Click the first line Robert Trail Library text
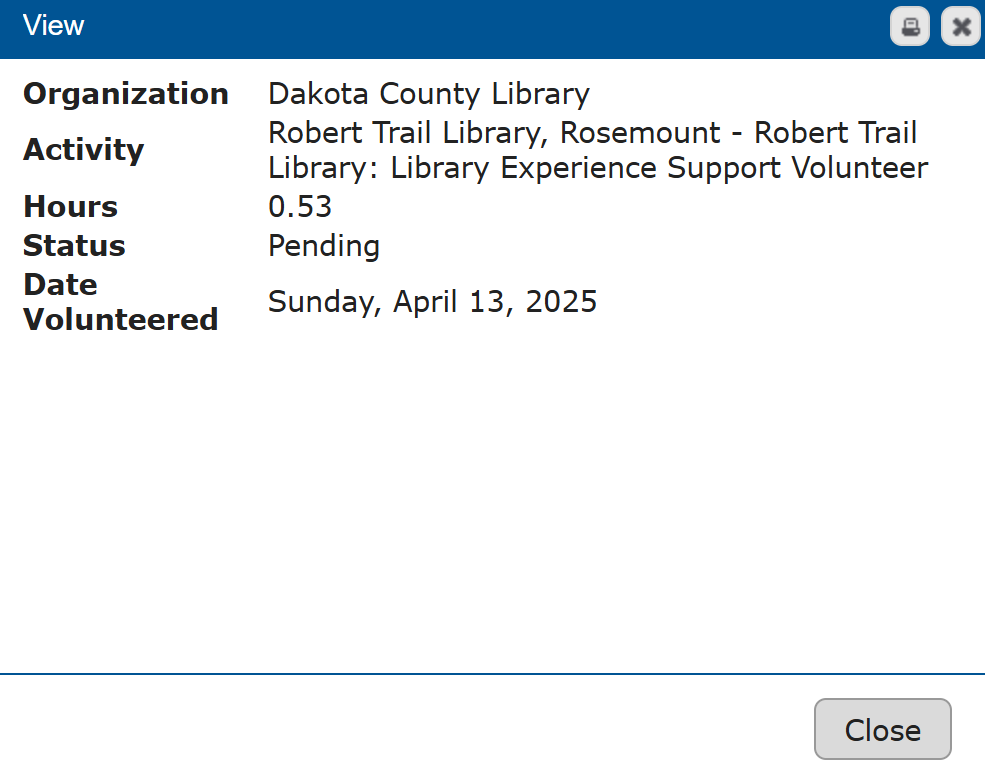The width and height of the screenshot is (985, 782). coord(408,132)
